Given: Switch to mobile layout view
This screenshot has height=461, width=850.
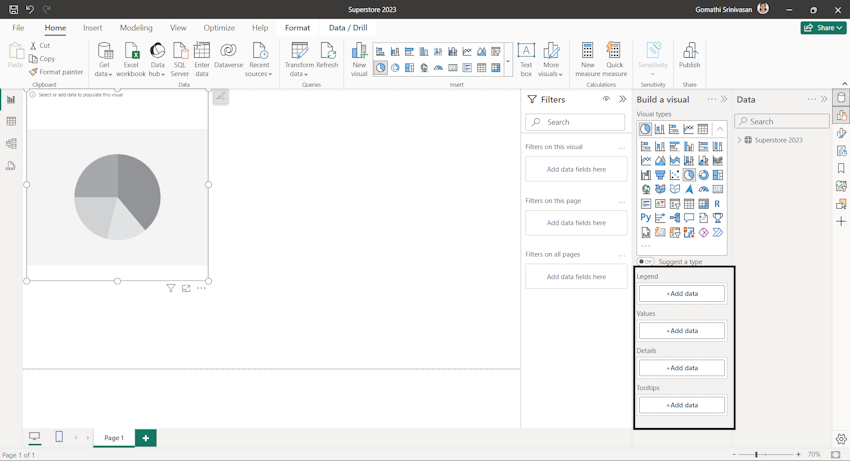Looking at the screenshot, I should pyautogui.click(x=59, y=437).
